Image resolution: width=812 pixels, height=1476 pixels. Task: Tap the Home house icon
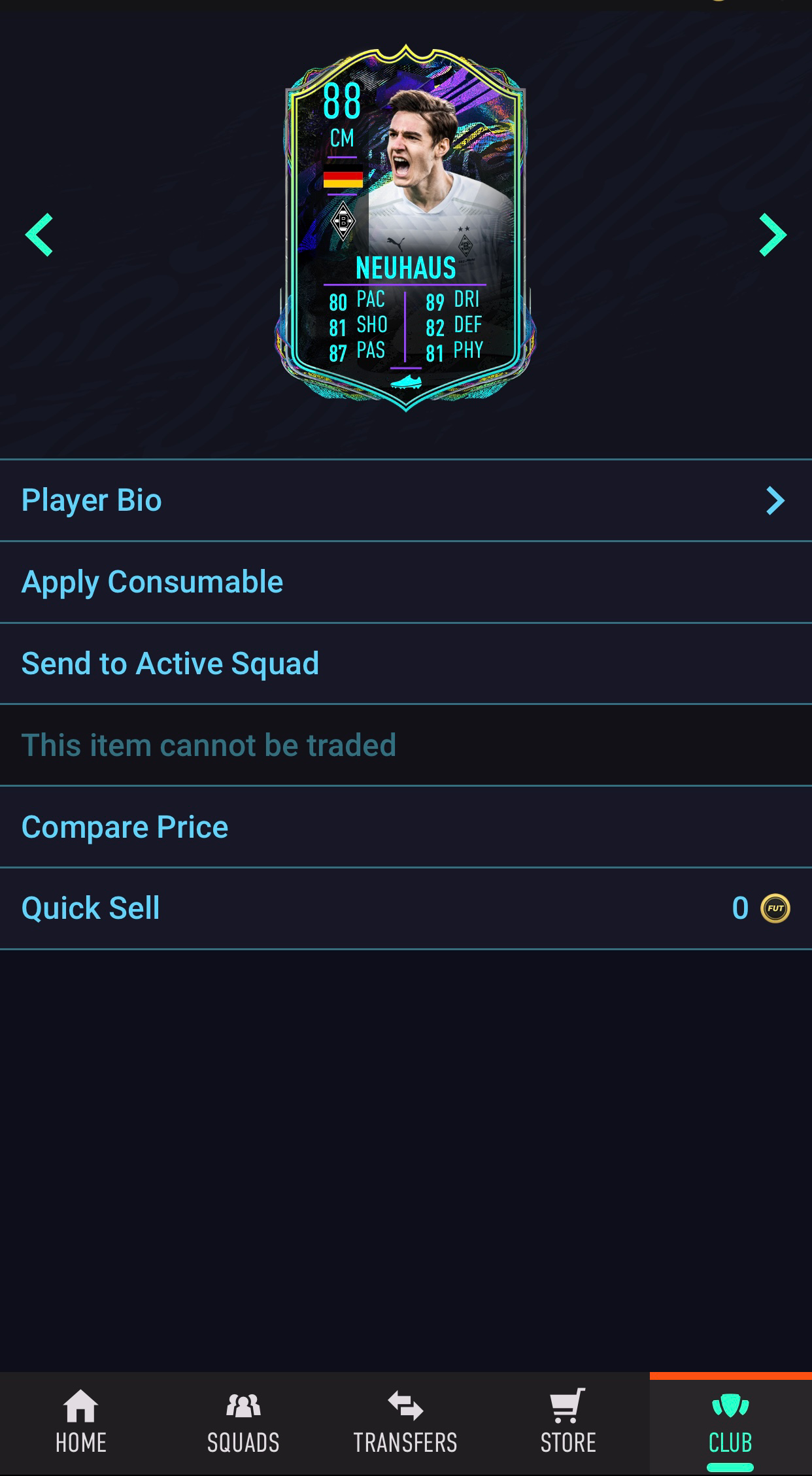tap(81, 1405)
